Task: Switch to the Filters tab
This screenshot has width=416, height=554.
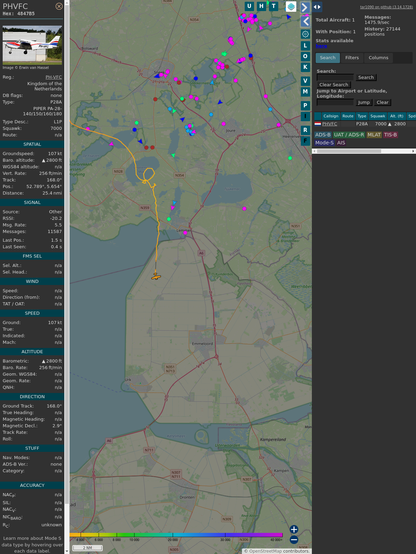Action: click(352, 58)
